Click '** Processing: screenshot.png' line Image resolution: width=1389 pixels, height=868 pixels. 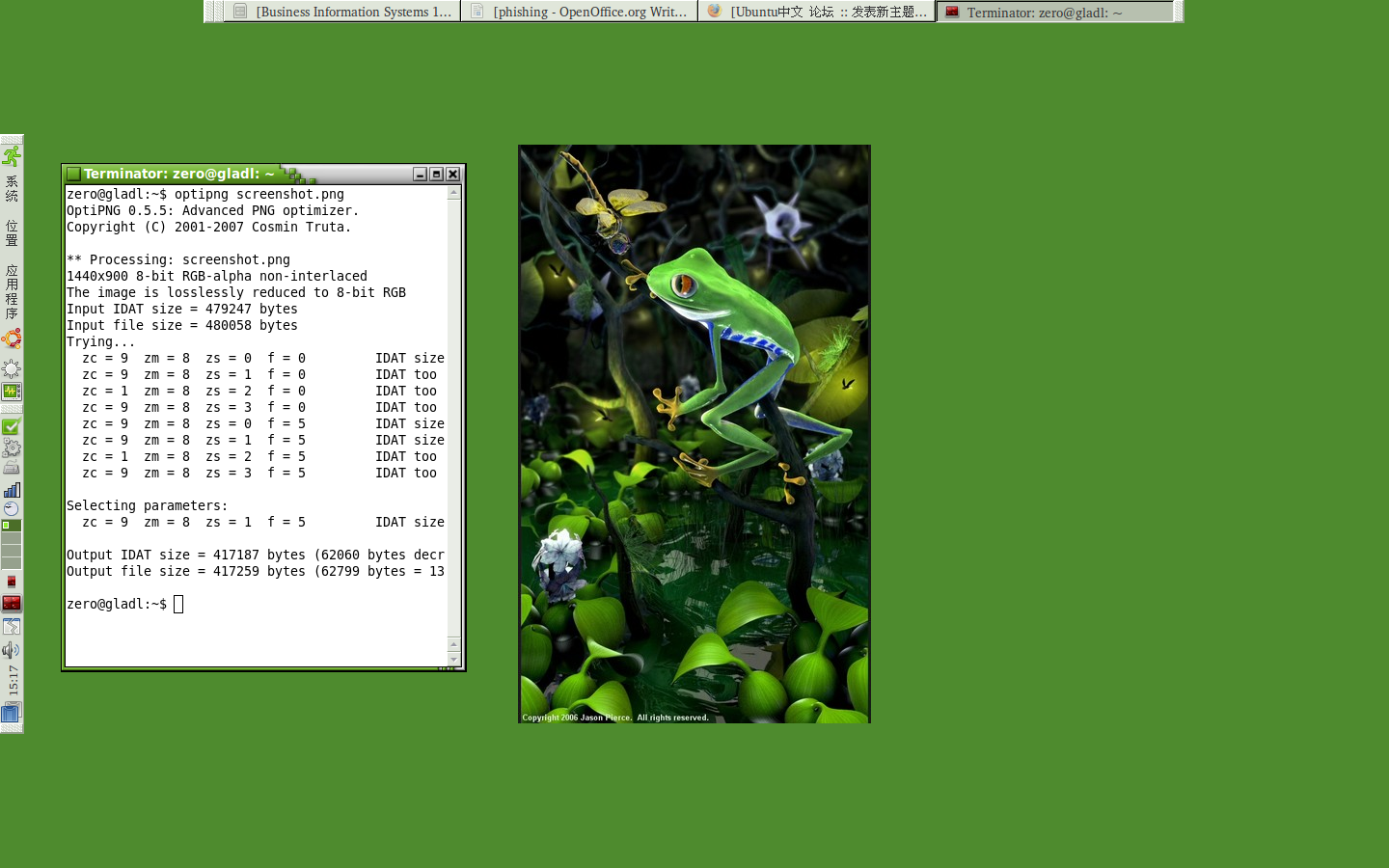point(178,259)
